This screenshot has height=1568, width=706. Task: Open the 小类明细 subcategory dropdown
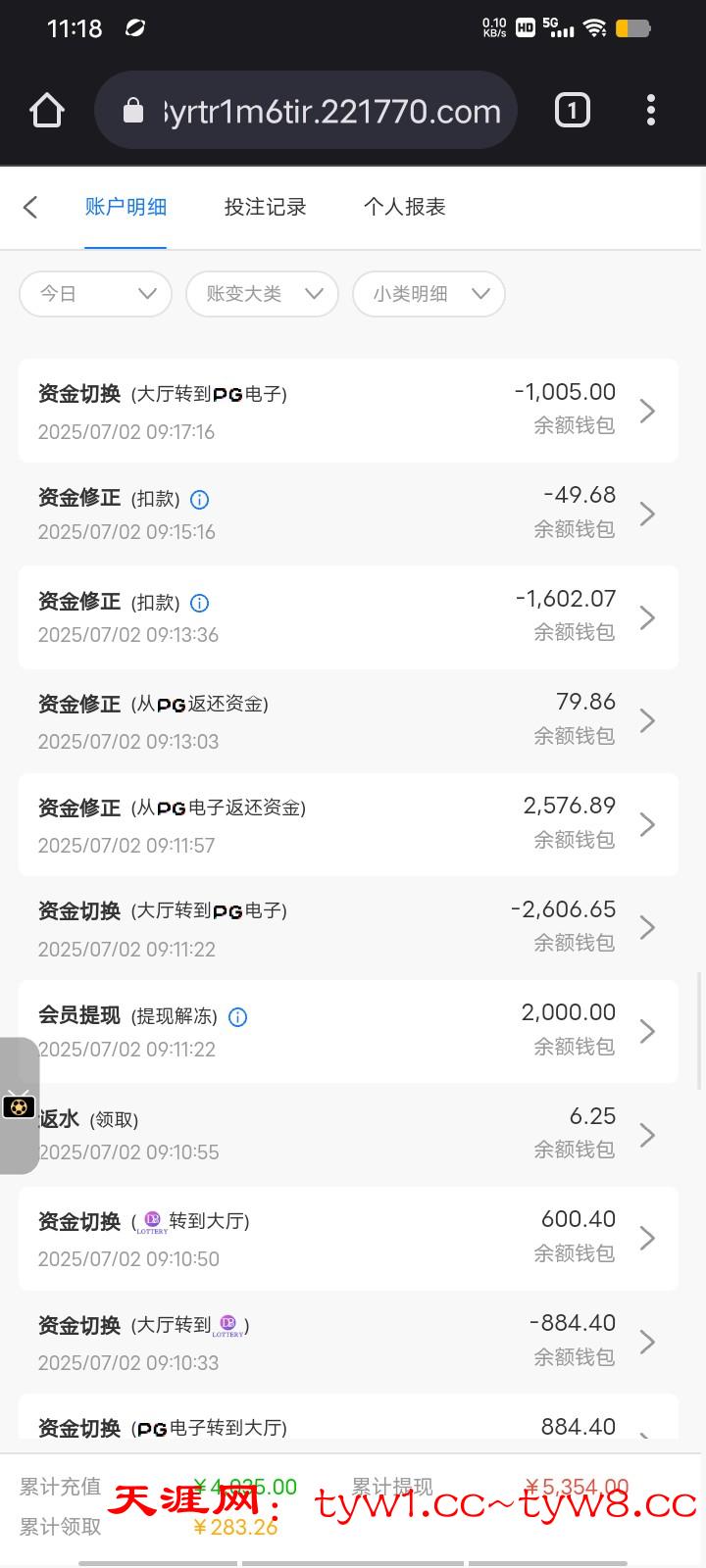tap(429, 294)
